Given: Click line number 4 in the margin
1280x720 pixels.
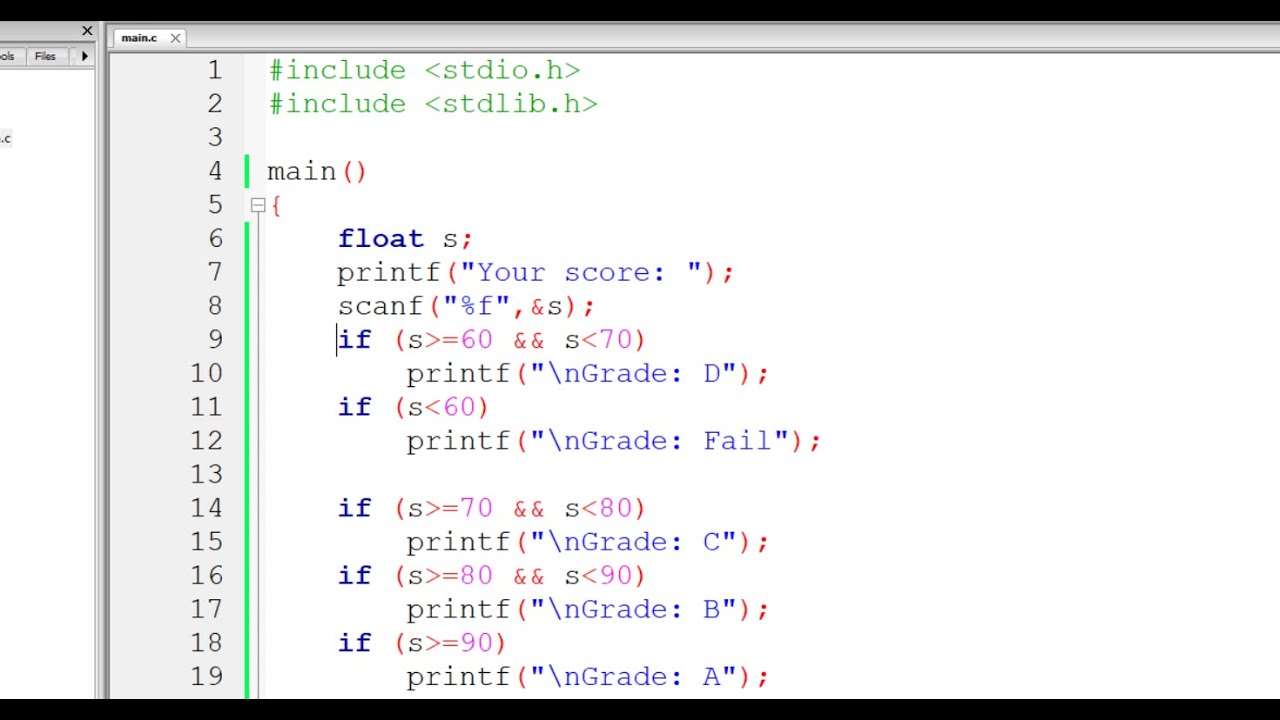Looking at the screenshot, I should coord(215,171).
